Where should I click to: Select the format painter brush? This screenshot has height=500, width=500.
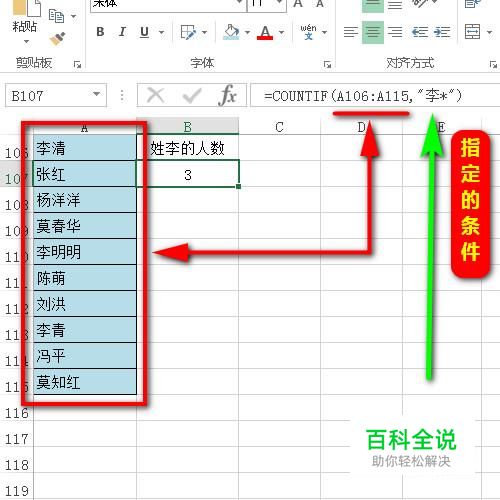[x=57, y=39]
